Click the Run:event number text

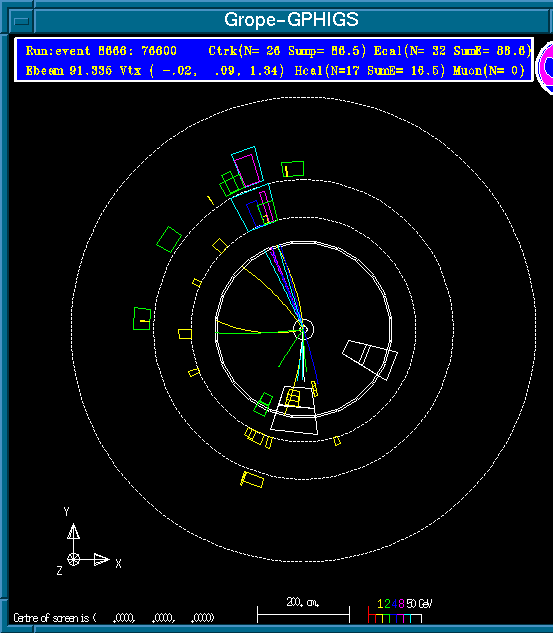[x=101, y=51]
